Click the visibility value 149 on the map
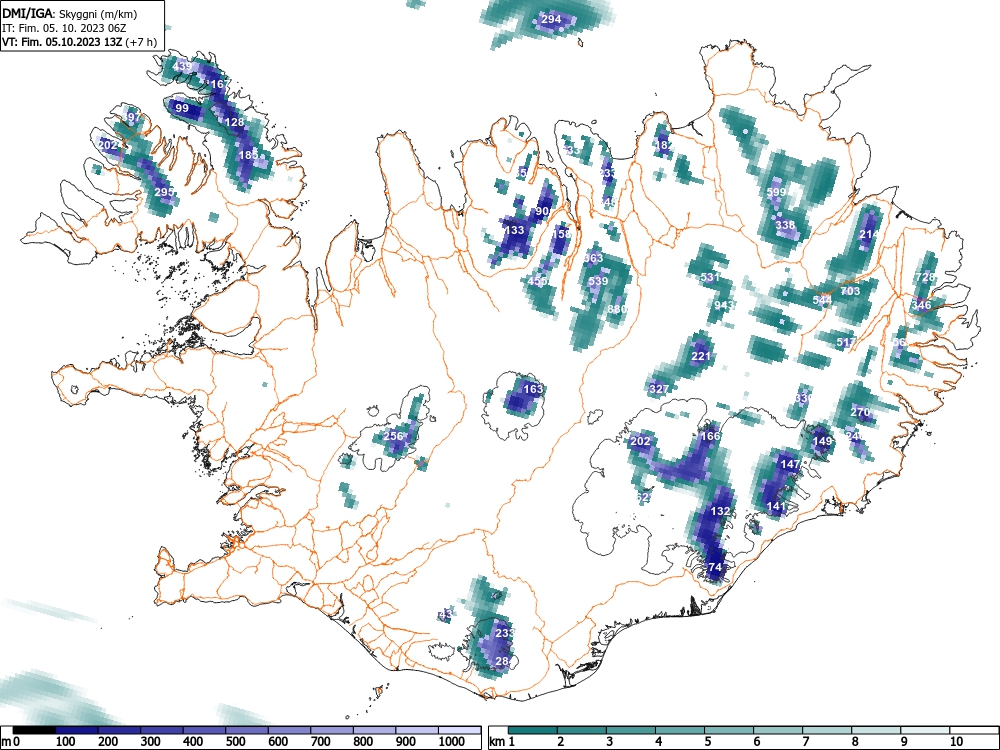1000x750 pixels. pos(823,441)
